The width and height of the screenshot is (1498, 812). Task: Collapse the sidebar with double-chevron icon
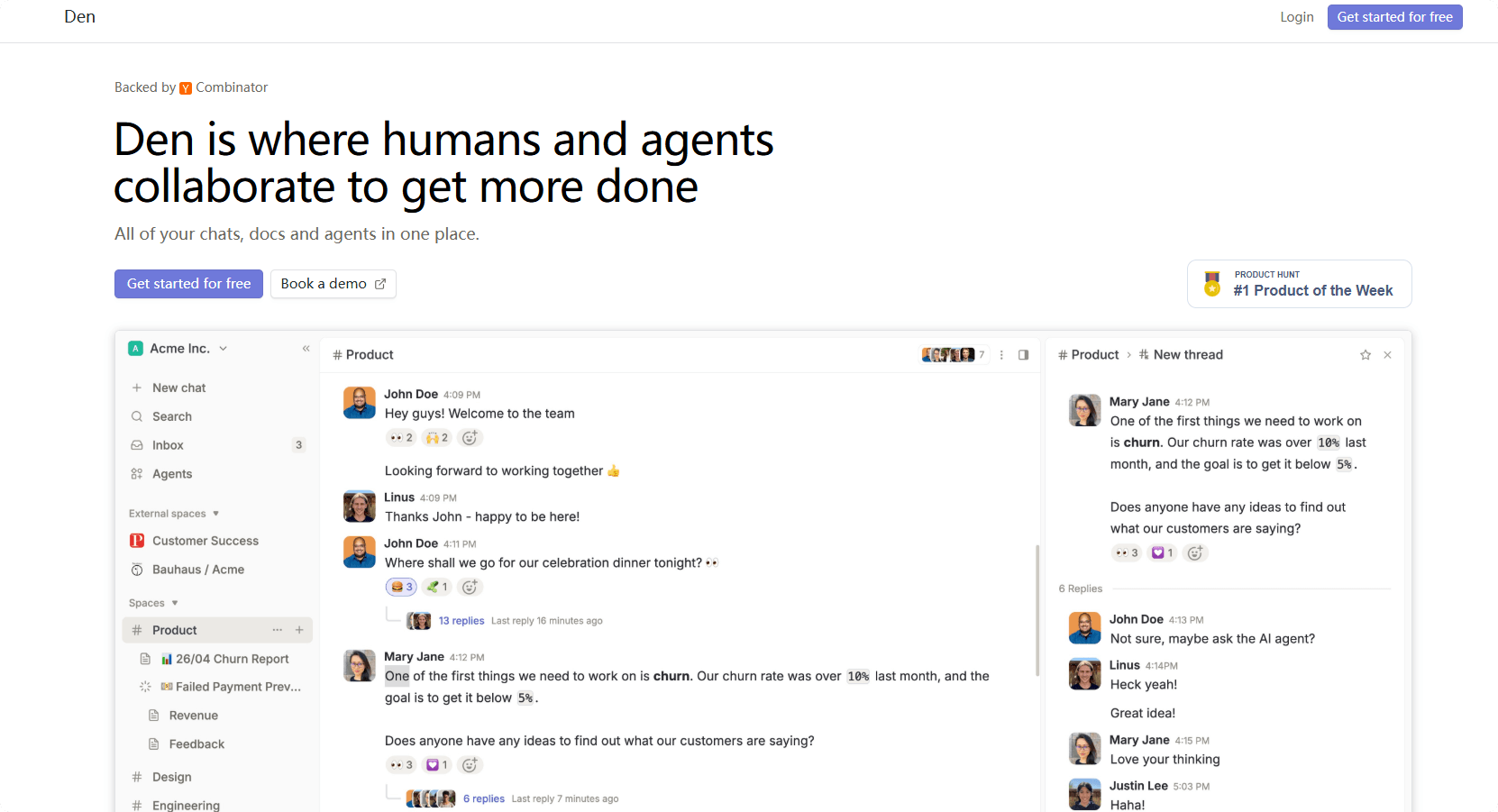(x=306, y=349)
